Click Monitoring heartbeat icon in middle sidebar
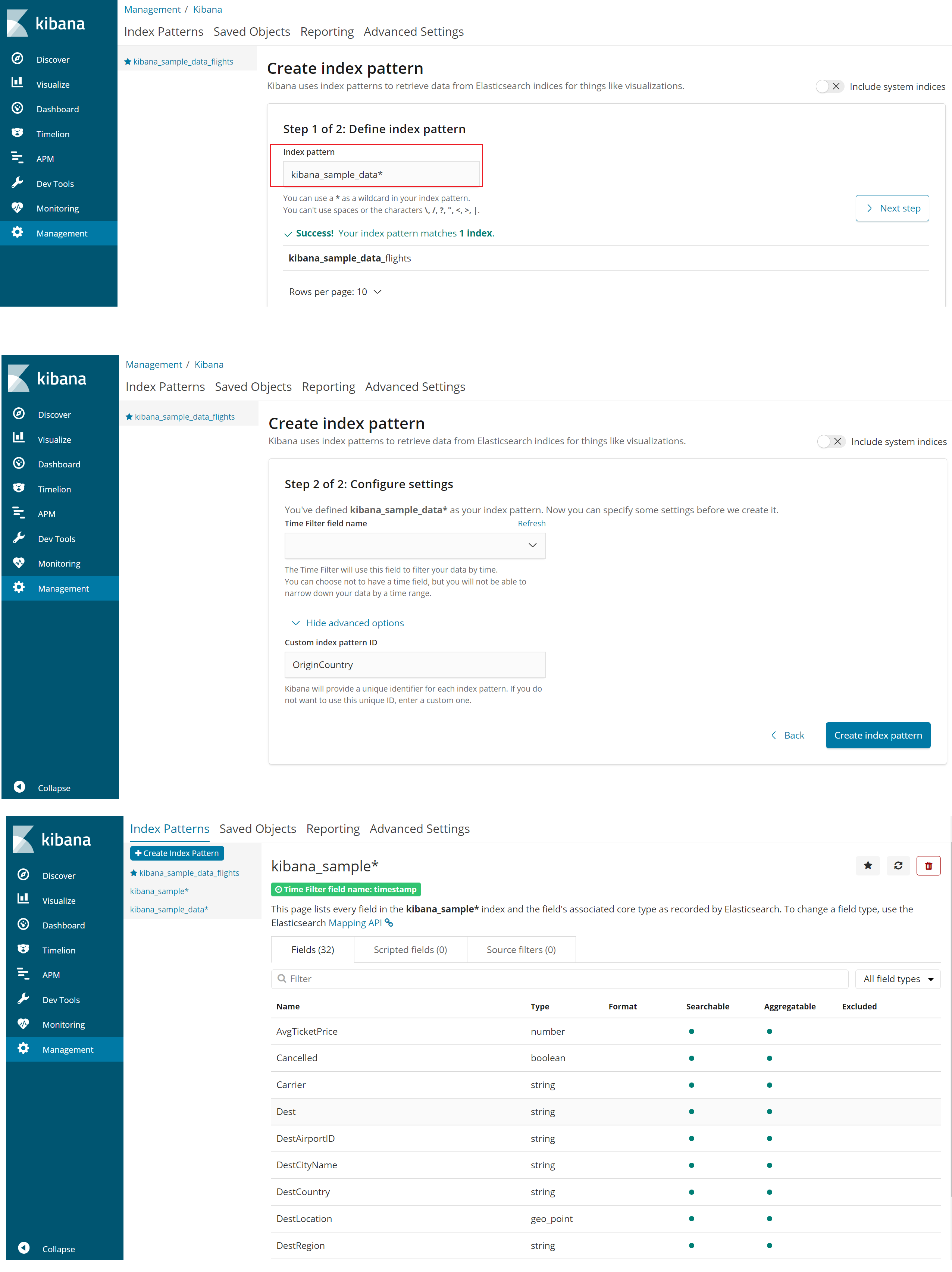952x1272 pixels. point(19,563)
